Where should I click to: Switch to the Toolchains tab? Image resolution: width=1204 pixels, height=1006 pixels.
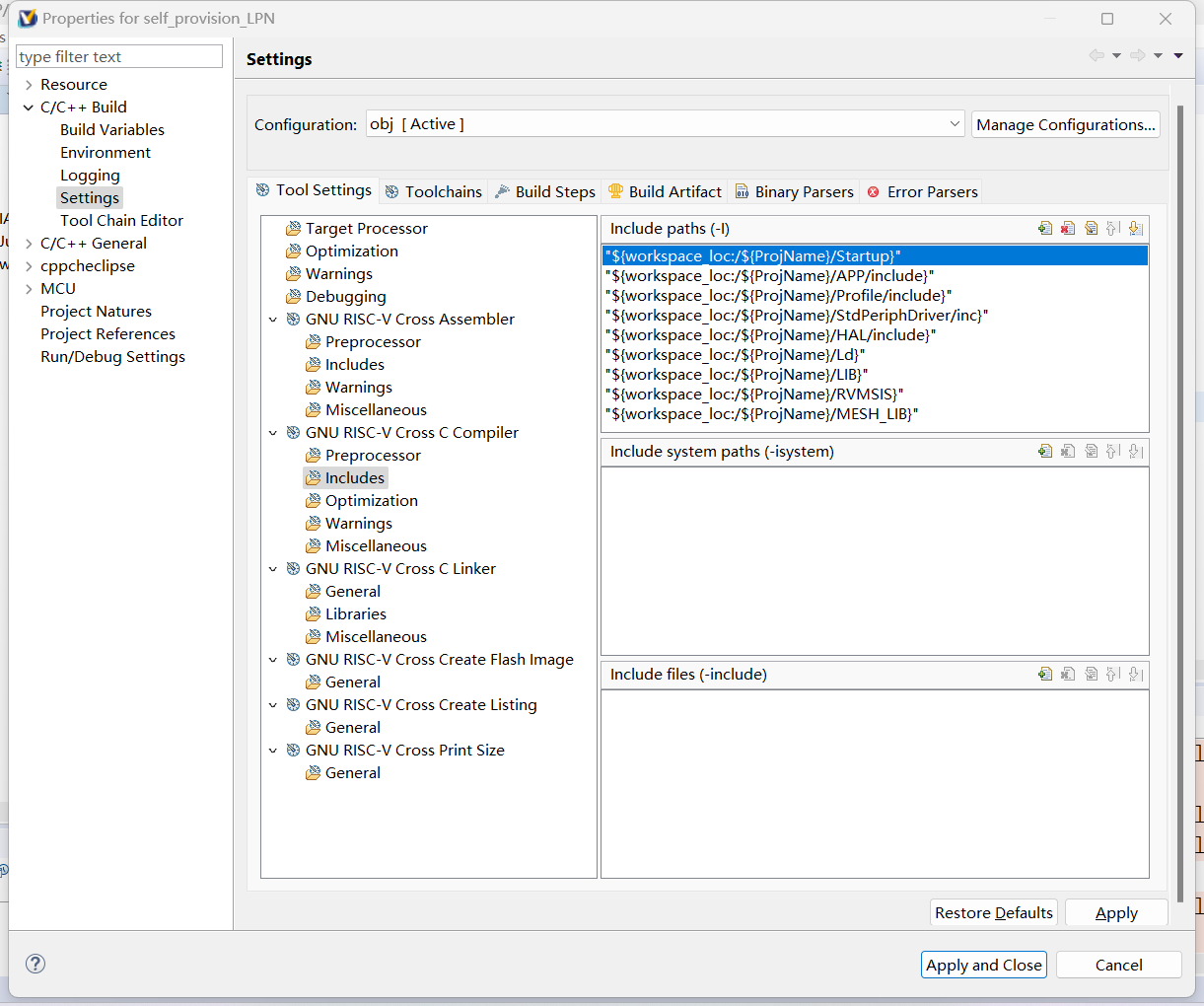click(434, 191)
